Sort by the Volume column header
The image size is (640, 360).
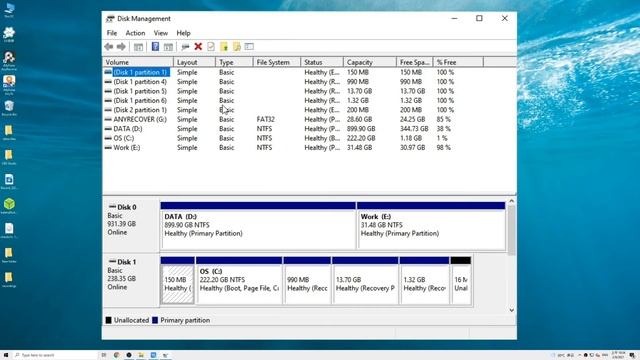point(138,62)
